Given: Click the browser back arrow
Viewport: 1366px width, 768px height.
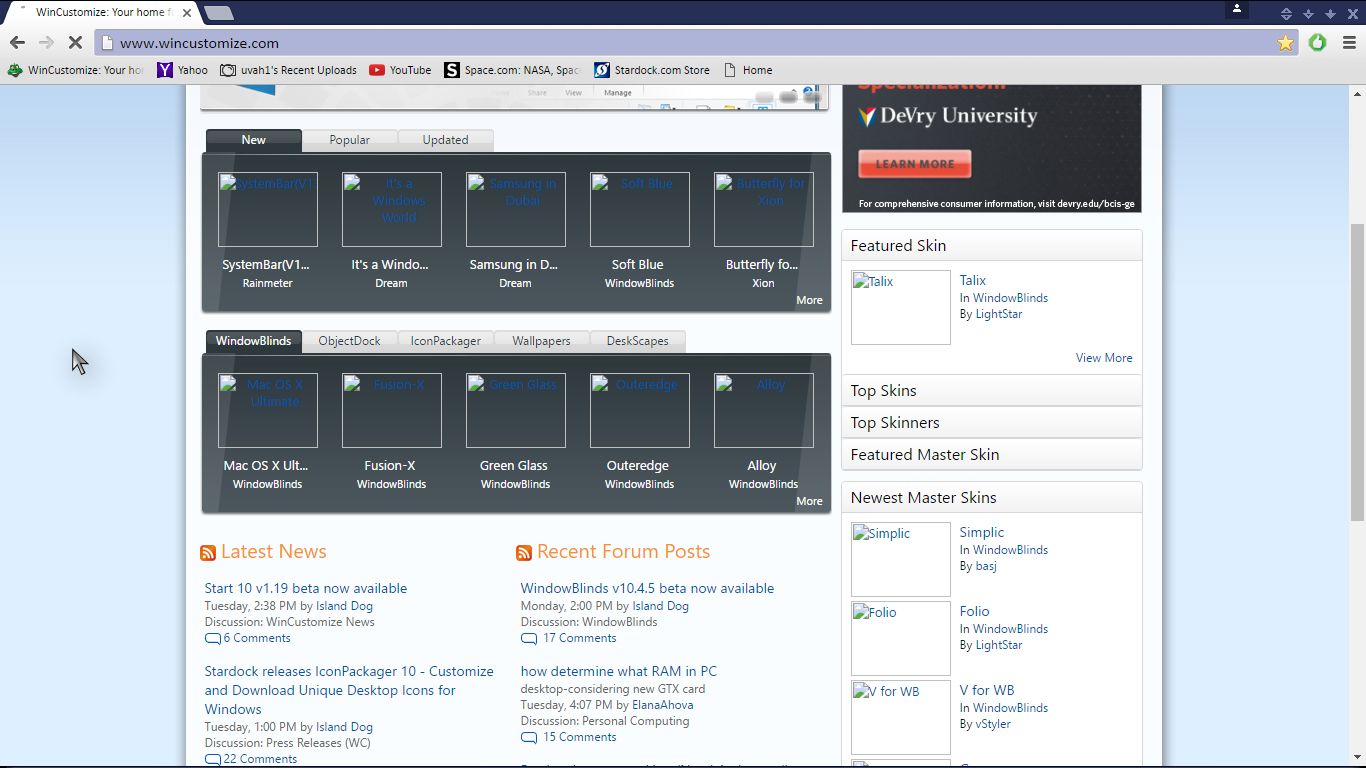Looking at the screenshot, I should [x=17, y=43].
